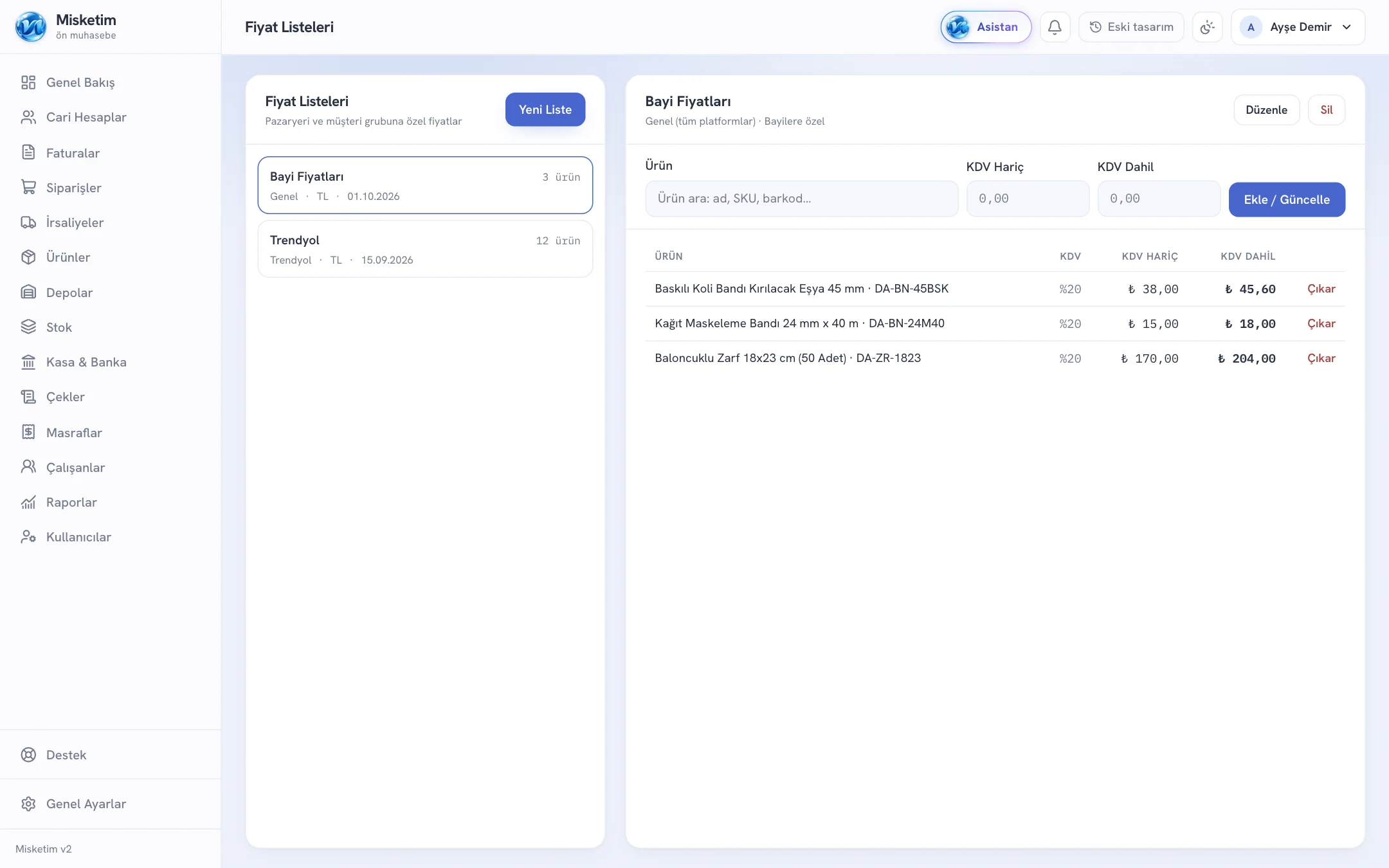Click the KDV DAHİL column header
Image resolution: width=1389 pixels, height=868 pixels.
click(1248, 256)
